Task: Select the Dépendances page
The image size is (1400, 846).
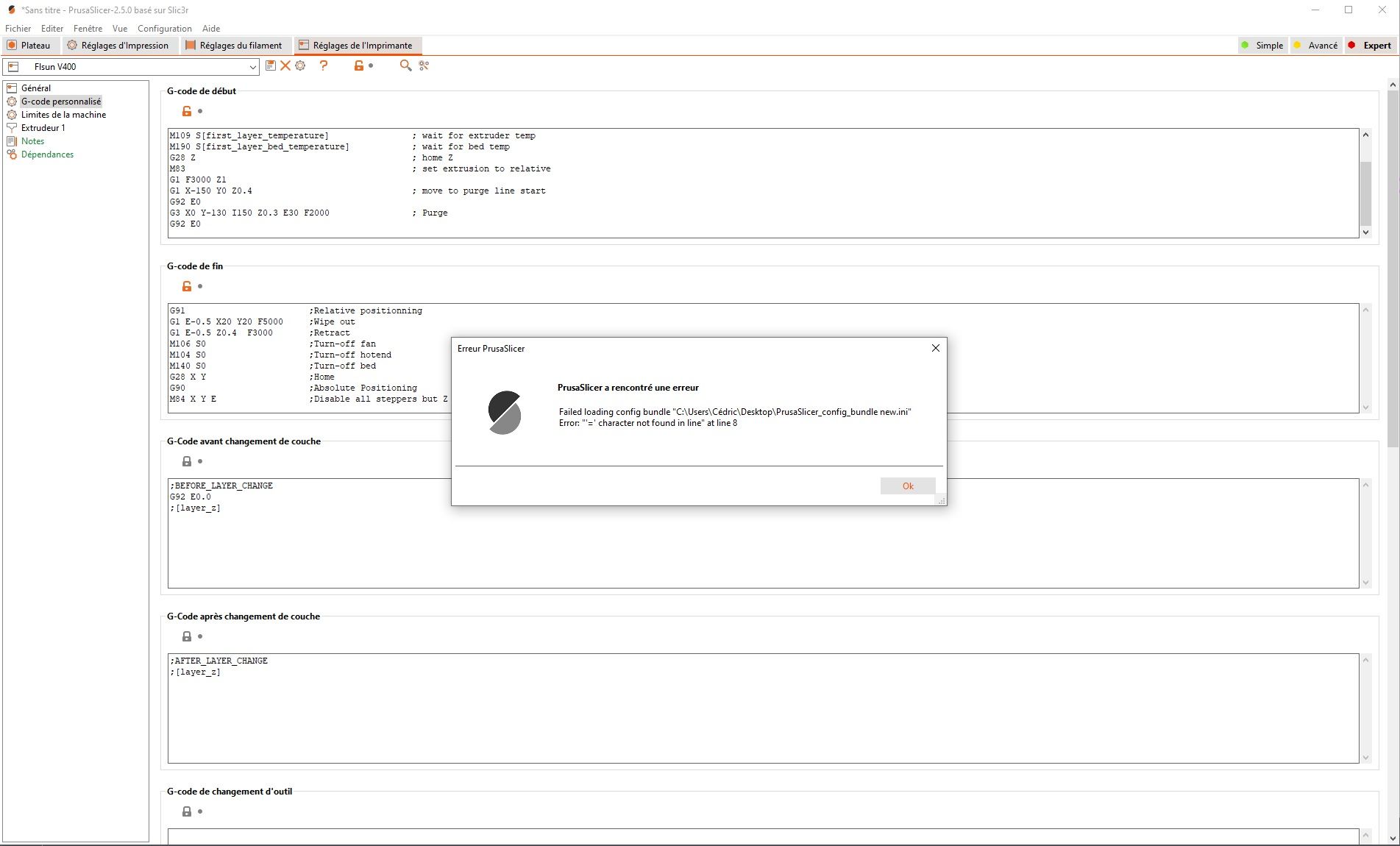Action: click(x=47, y=154)
